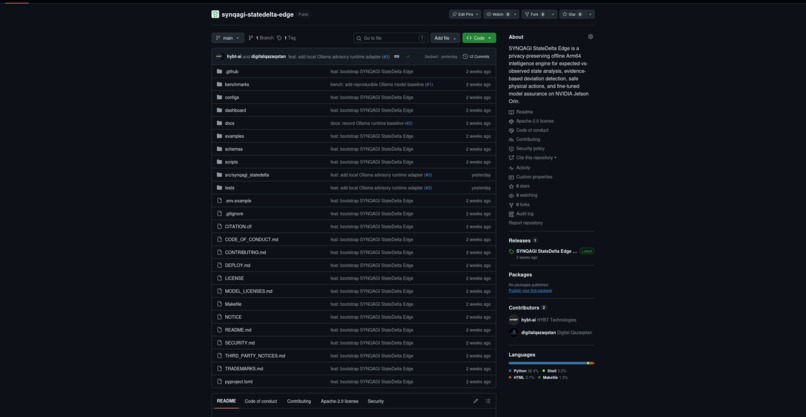Click the fork icon beside 0 forks

511,205
